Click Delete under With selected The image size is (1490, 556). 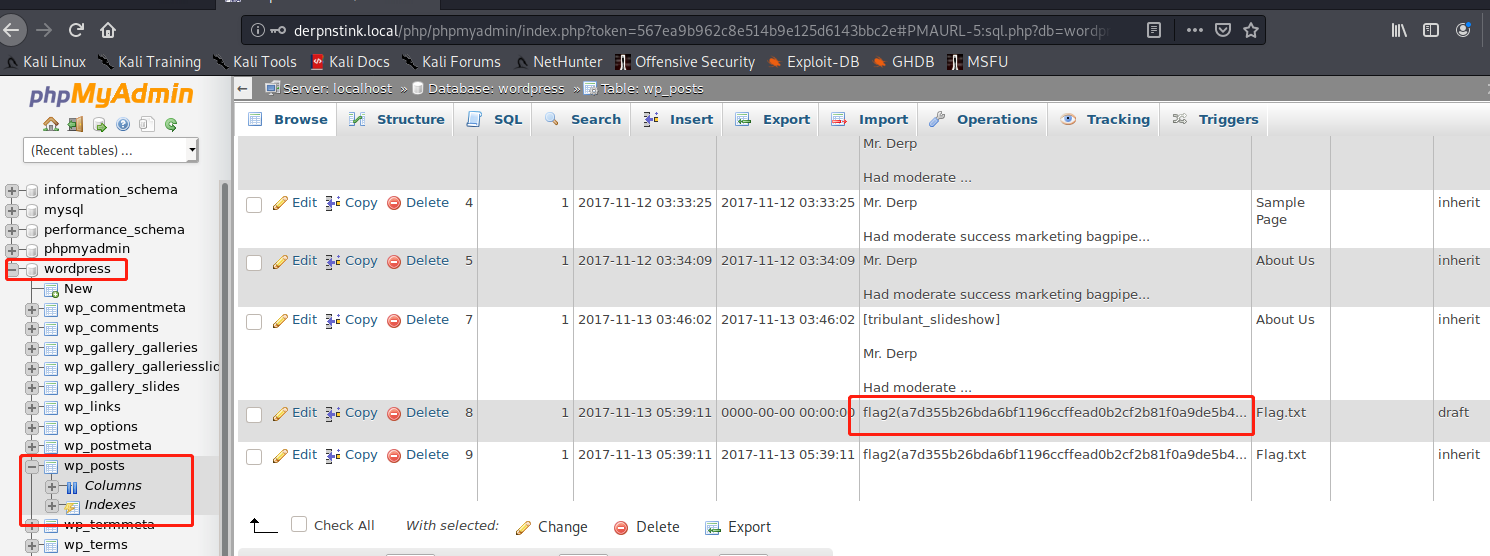tap(646, 527)
